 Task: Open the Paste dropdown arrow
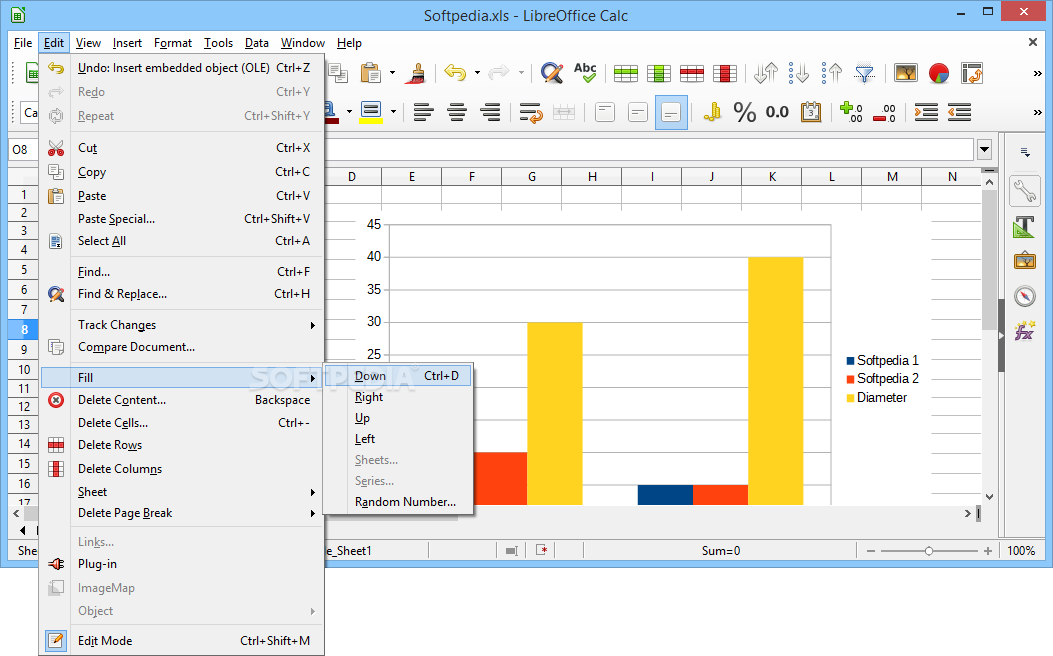392,73
